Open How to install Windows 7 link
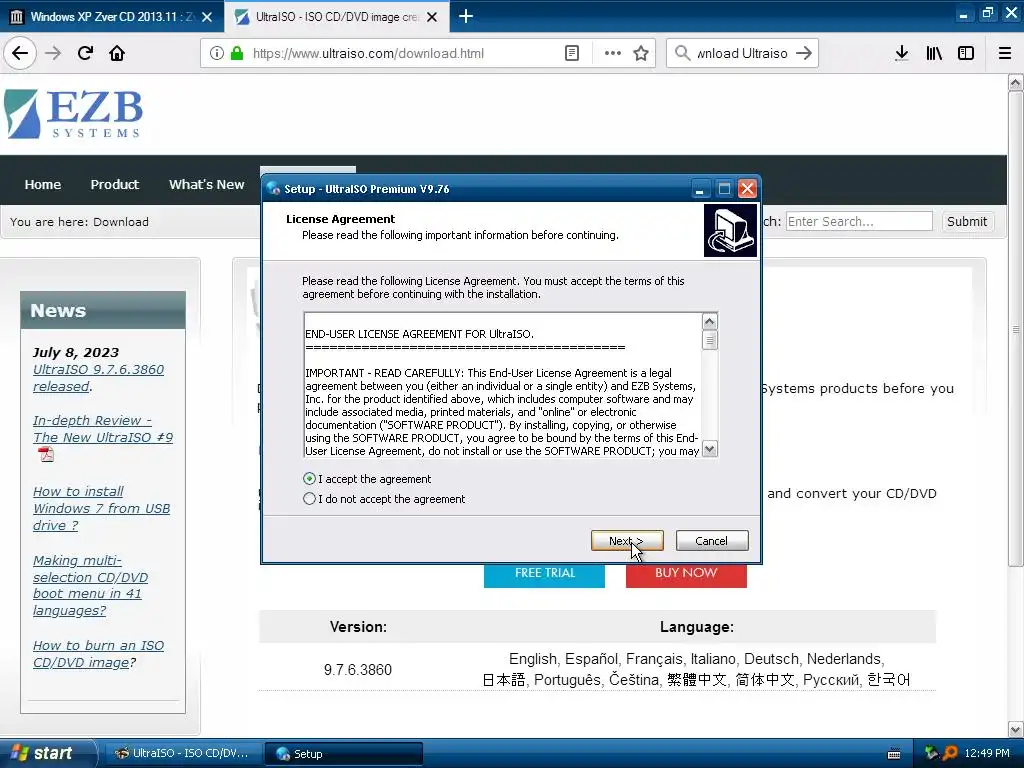Viewport: 1024px width, 768px height. (x=101, y=509)
